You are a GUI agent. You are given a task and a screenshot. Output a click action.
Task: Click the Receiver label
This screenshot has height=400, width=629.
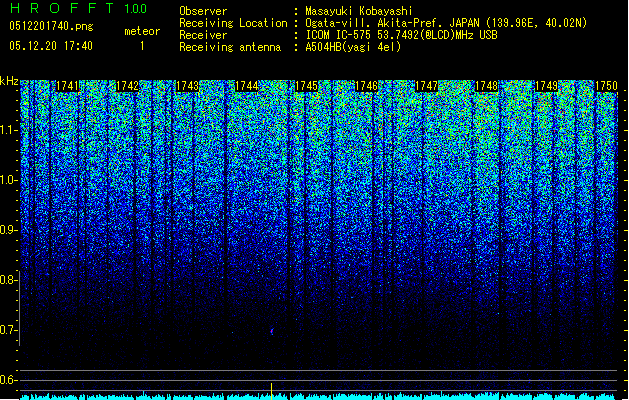point(203,35)
